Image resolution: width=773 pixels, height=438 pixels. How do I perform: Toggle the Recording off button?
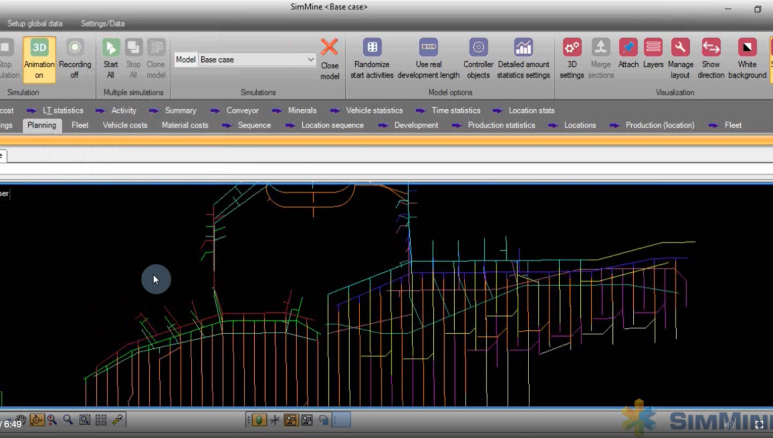[75, 59]
